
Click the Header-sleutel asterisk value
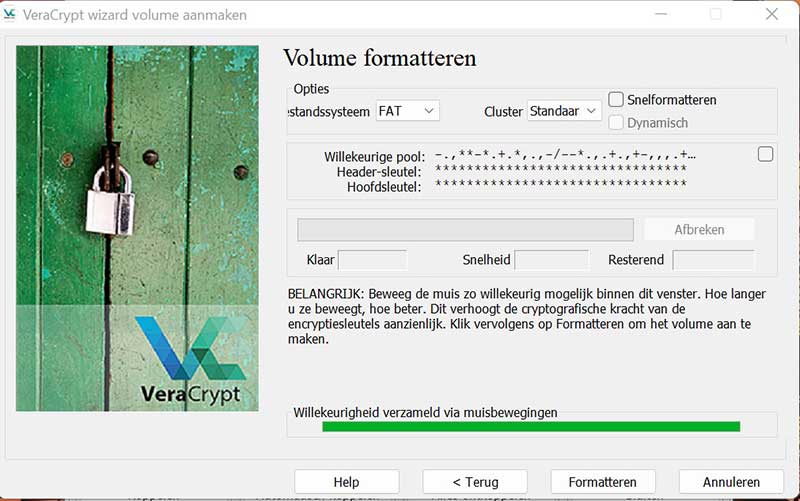coord(561,169)
